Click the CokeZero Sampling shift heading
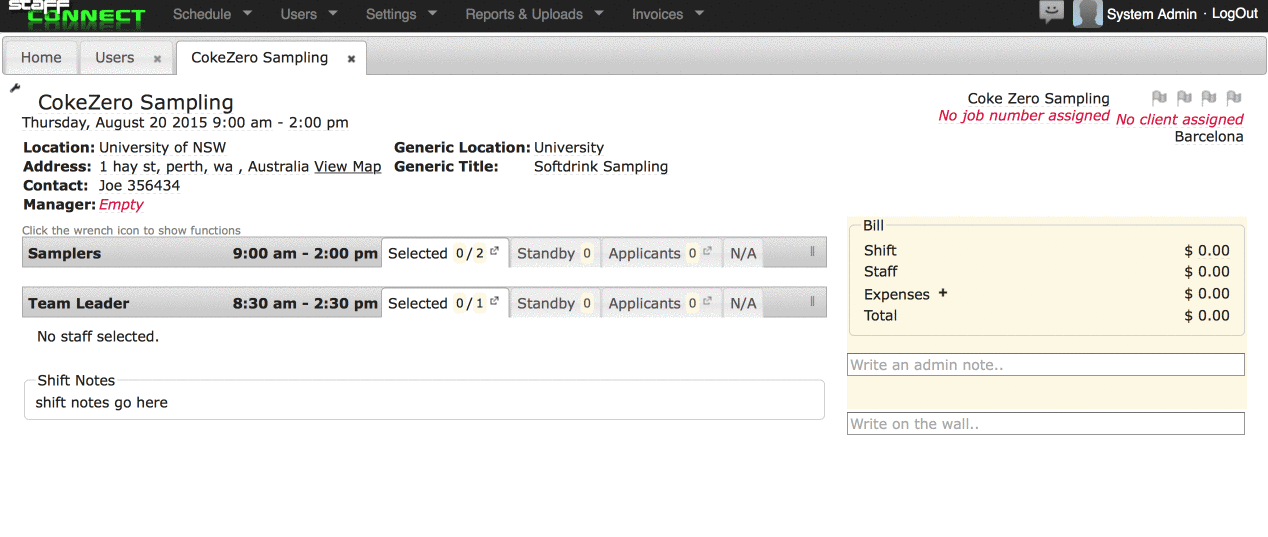 pos(136,102)
